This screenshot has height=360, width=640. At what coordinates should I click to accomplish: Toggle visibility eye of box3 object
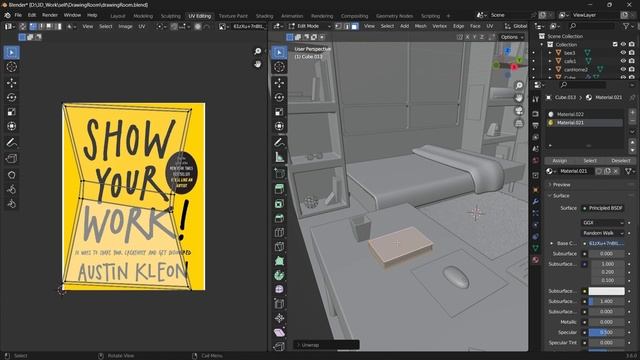tap(623, 53)
